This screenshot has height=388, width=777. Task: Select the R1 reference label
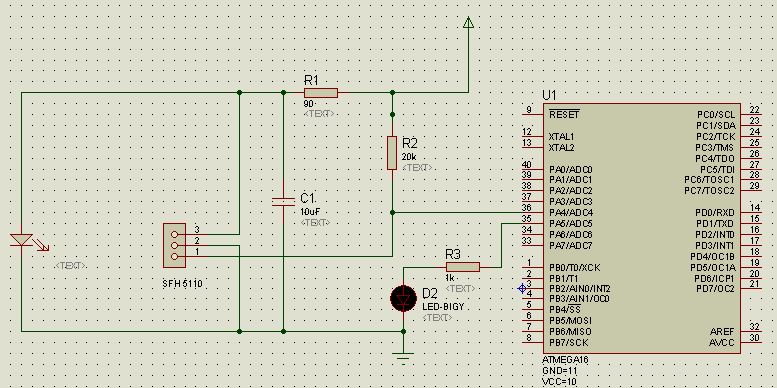click(x=311, y=80)
